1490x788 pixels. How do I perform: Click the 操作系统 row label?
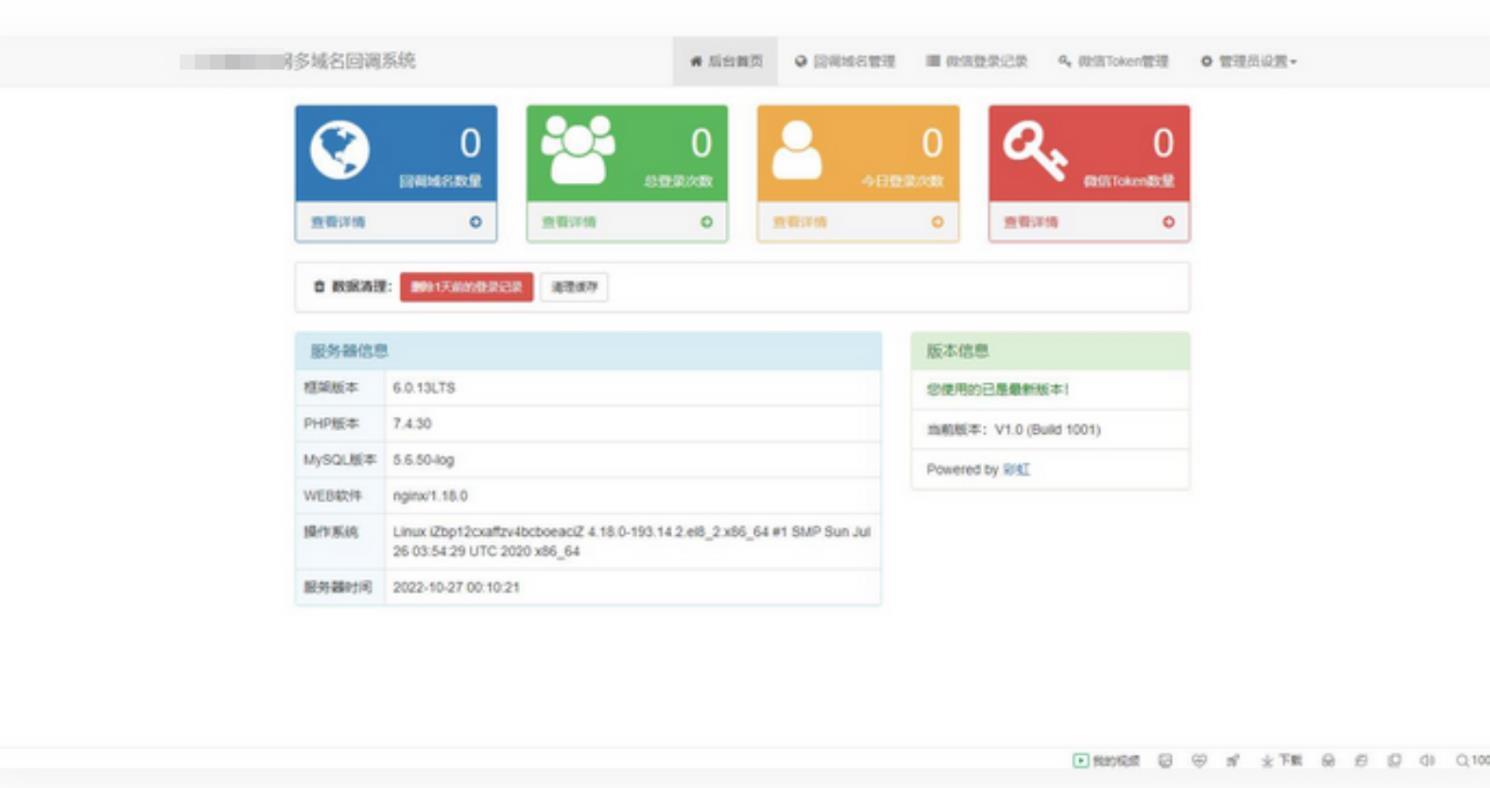[330, 532]
